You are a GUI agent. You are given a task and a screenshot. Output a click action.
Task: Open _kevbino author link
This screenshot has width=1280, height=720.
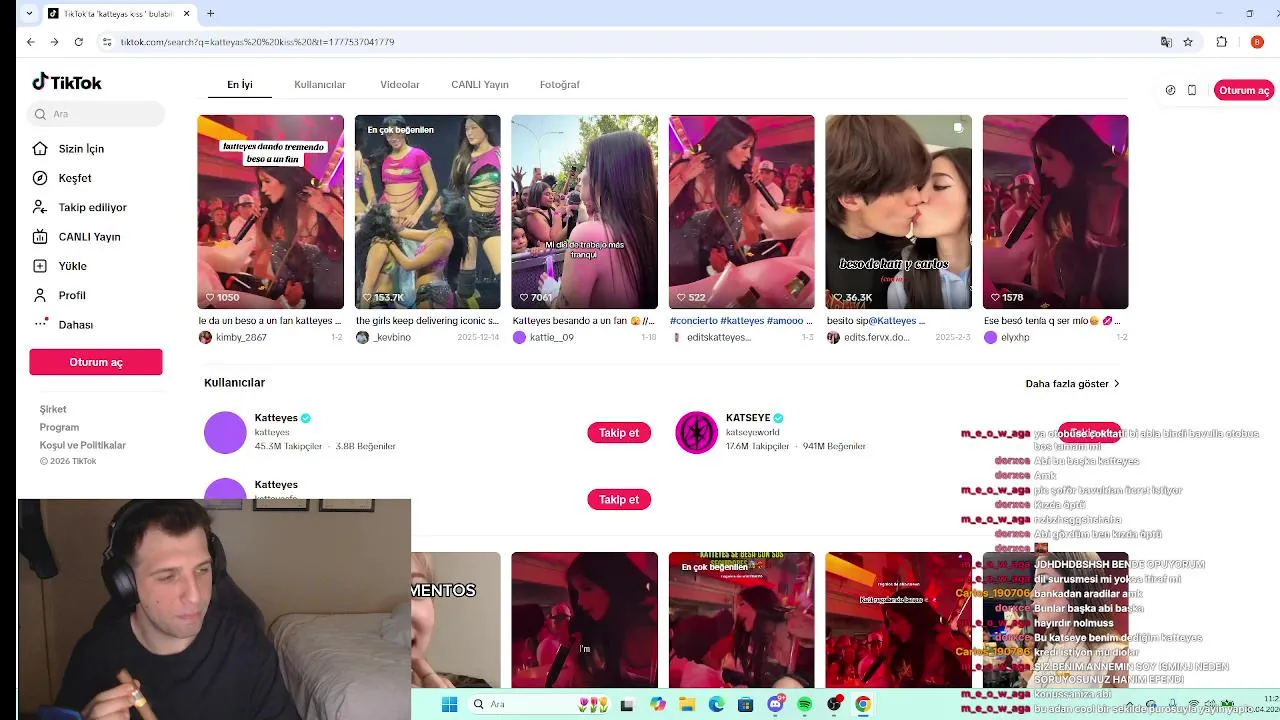coord(391,338)
